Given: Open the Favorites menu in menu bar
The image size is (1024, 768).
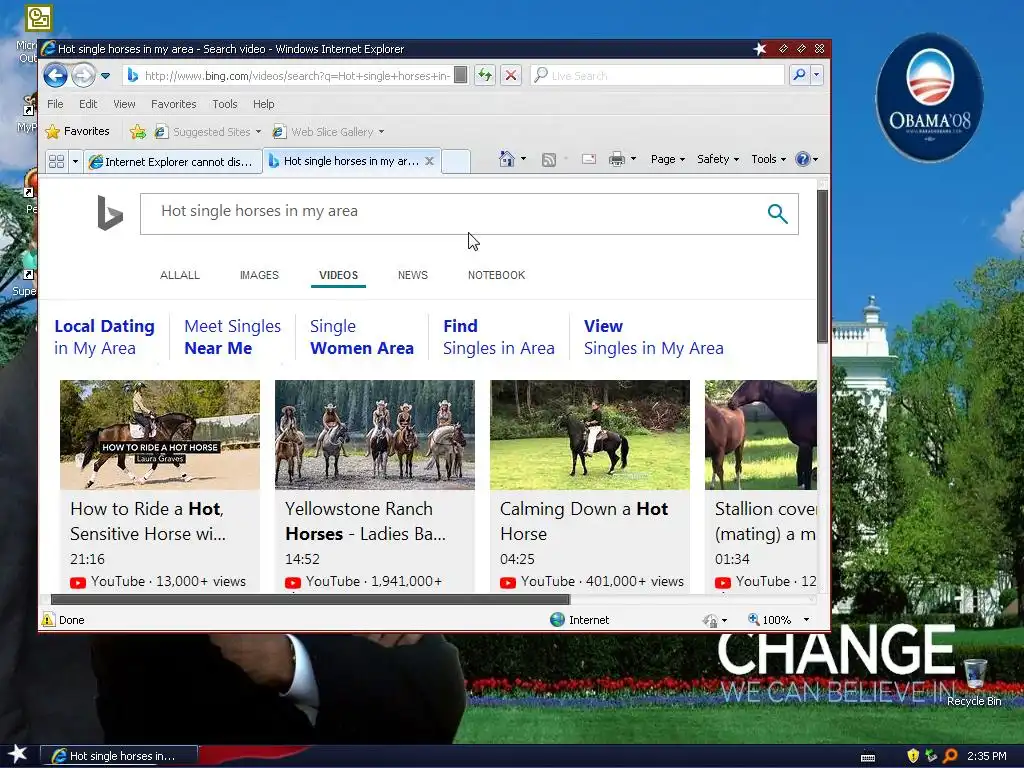Looking at the screenshot, I should (x=174, y=104).
